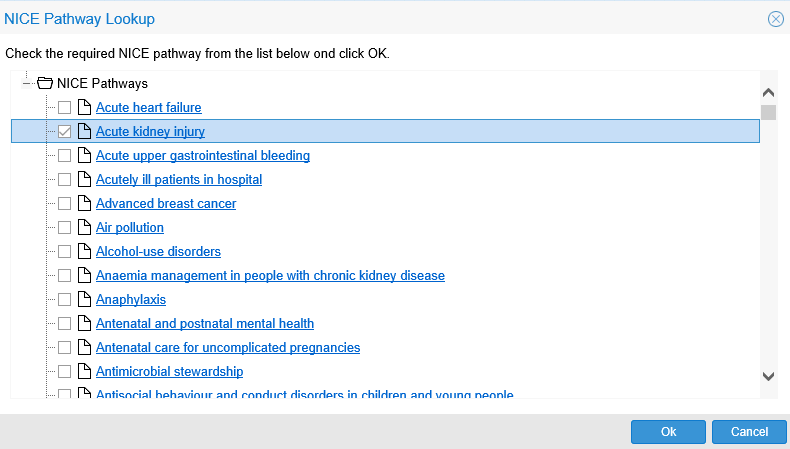This screenshot has height=449, width=790.
Task: Uncheck the Acute kidney injury checkbox
Action: coord(64,132)
